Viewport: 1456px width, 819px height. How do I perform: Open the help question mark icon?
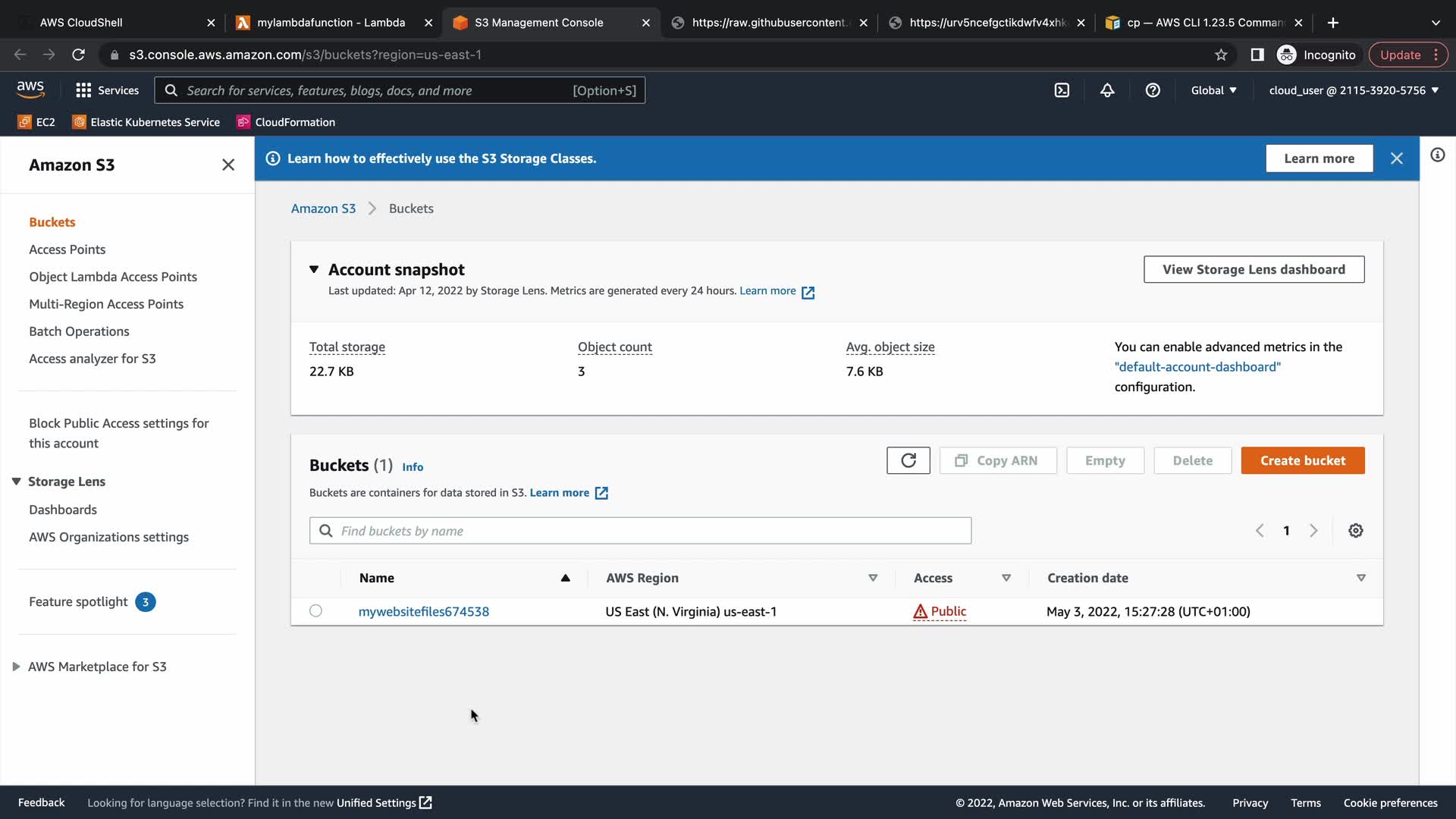click(x=1153, y=90)
